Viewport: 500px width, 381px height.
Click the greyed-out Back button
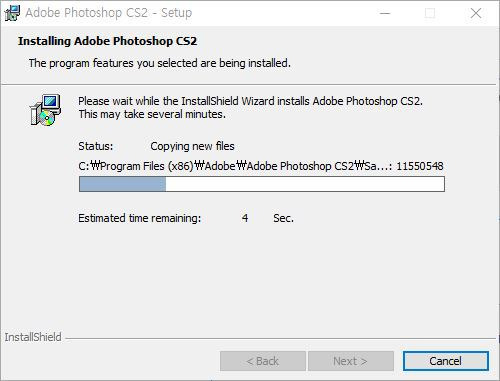tap(263, 361)
